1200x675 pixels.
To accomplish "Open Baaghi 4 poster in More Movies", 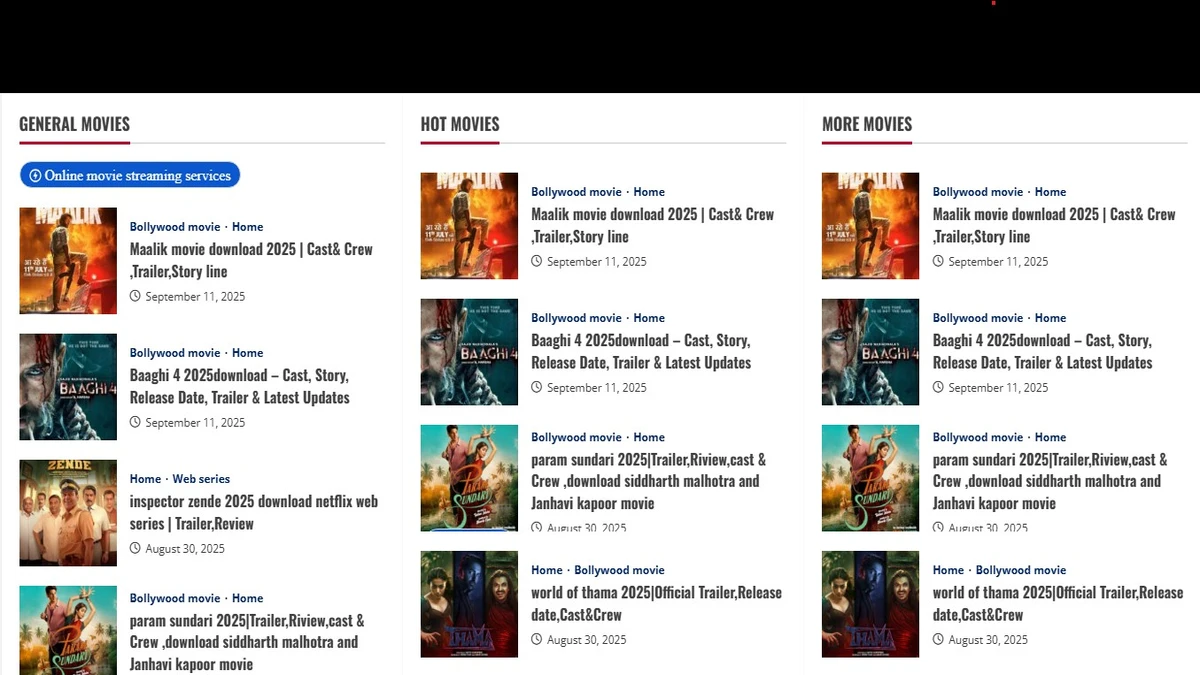I will pyautogui.click(x=870, y=352).
